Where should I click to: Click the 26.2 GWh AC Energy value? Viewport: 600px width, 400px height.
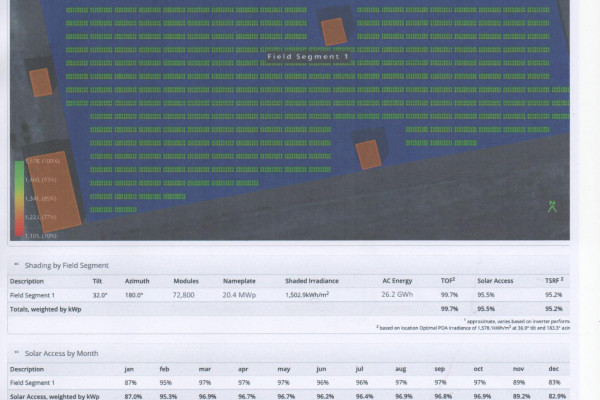coord(397,295)
